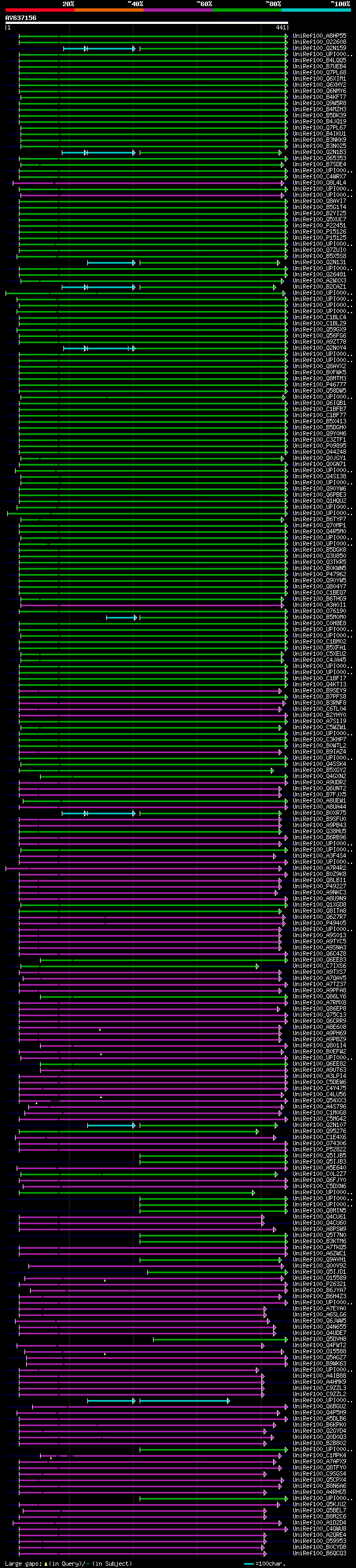Select the UniRef100_B2CAZ1 label
356x1568 pixels.
319,286
